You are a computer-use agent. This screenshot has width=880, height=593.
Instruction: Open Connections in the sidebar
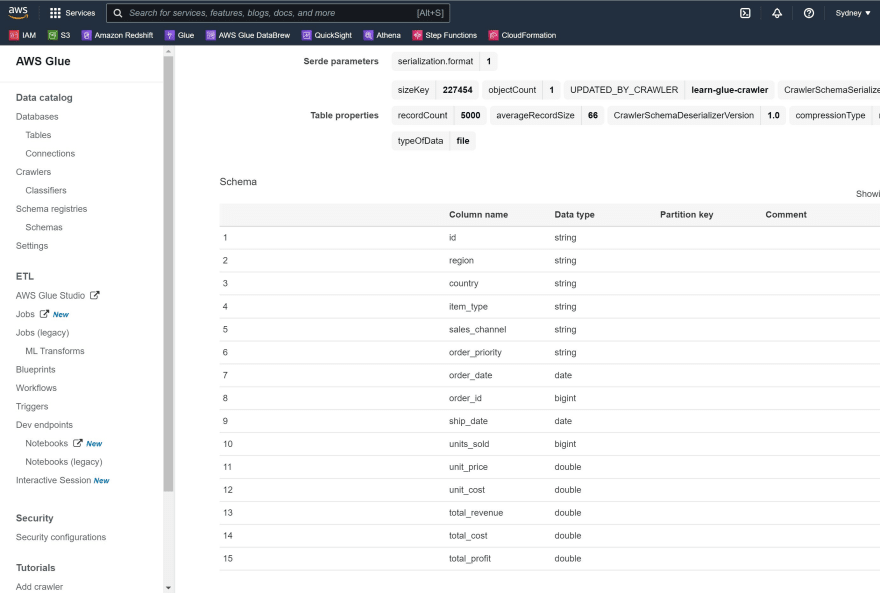pos(50,154)
